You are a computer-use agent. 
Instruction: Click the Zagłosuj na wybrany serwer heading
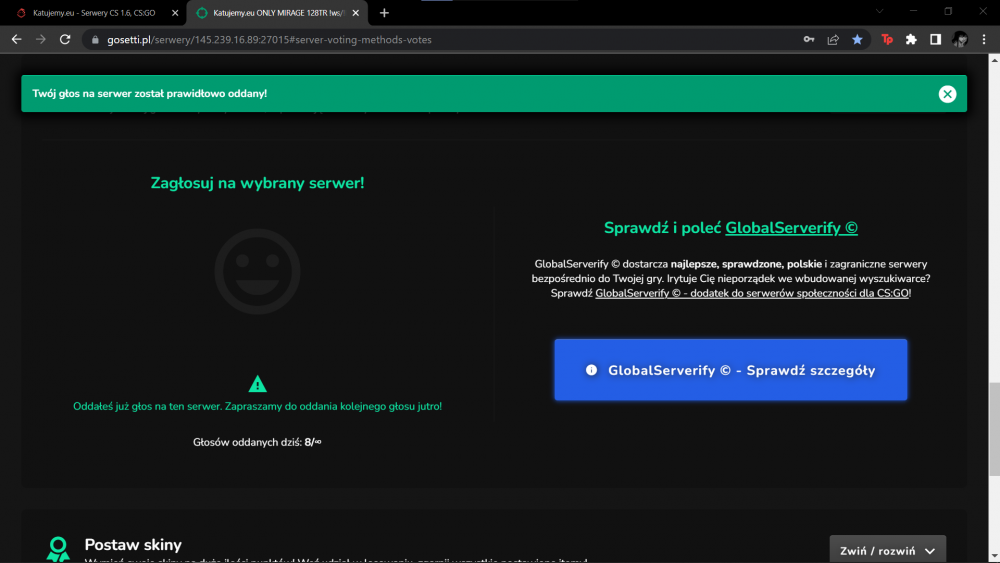pos(257,183)
